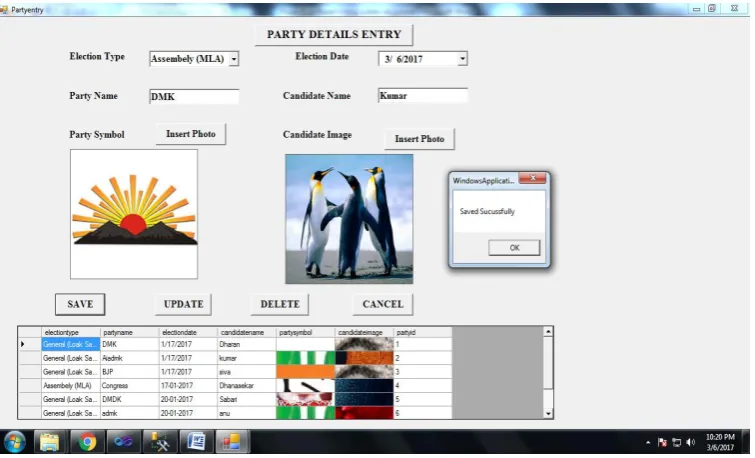Click Insert Photo under Candidate Image
The image size is (755, 458).
click(x=419, y=139)
